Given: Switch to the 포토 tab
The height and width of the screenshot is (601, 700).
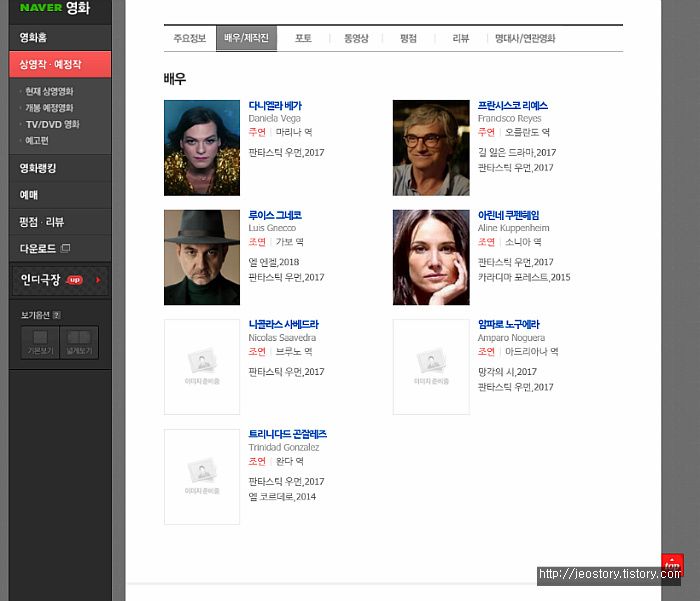Looking at the screenshot, I should pos(303,38).
